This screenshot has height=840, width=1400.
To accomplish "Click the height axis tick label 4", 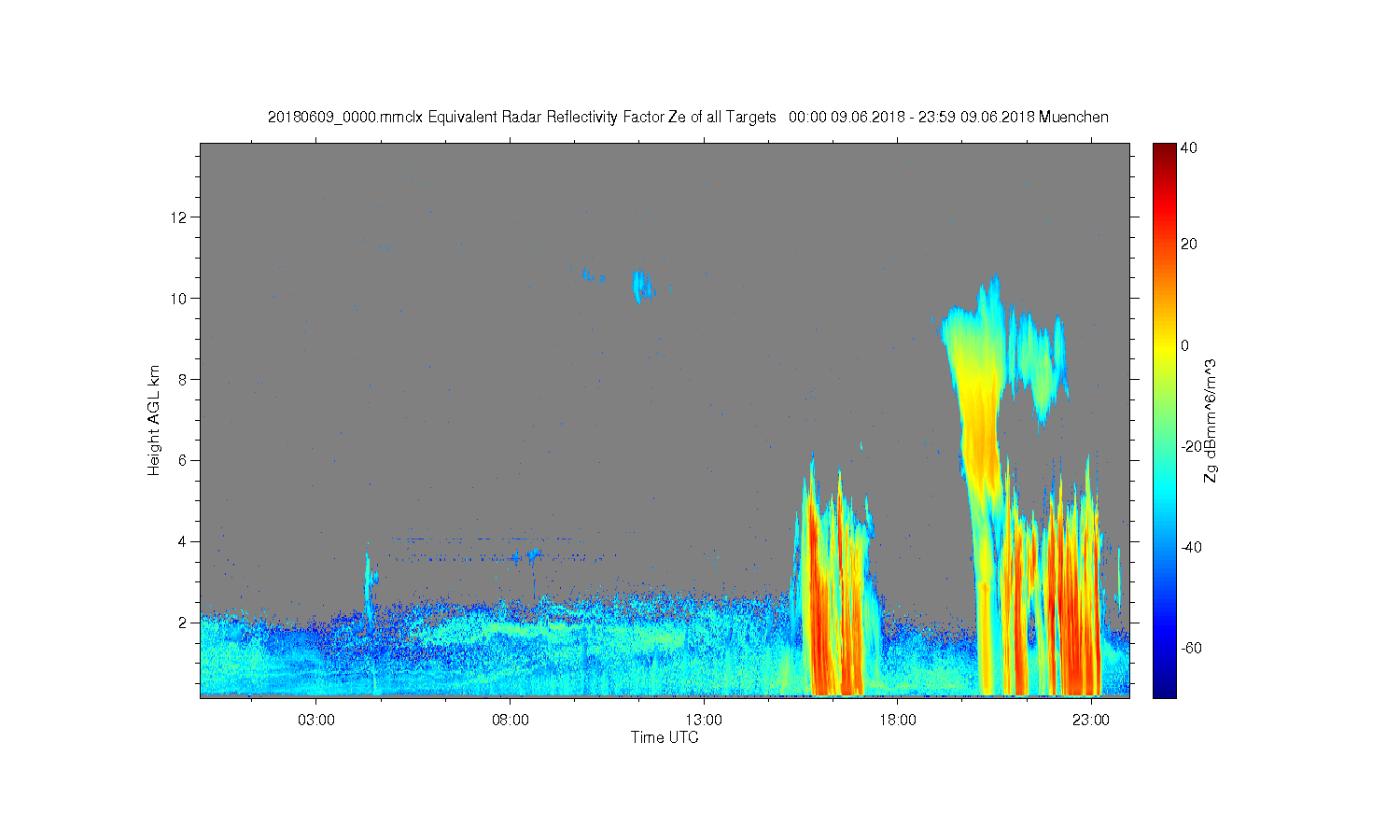I will (184, 541).
